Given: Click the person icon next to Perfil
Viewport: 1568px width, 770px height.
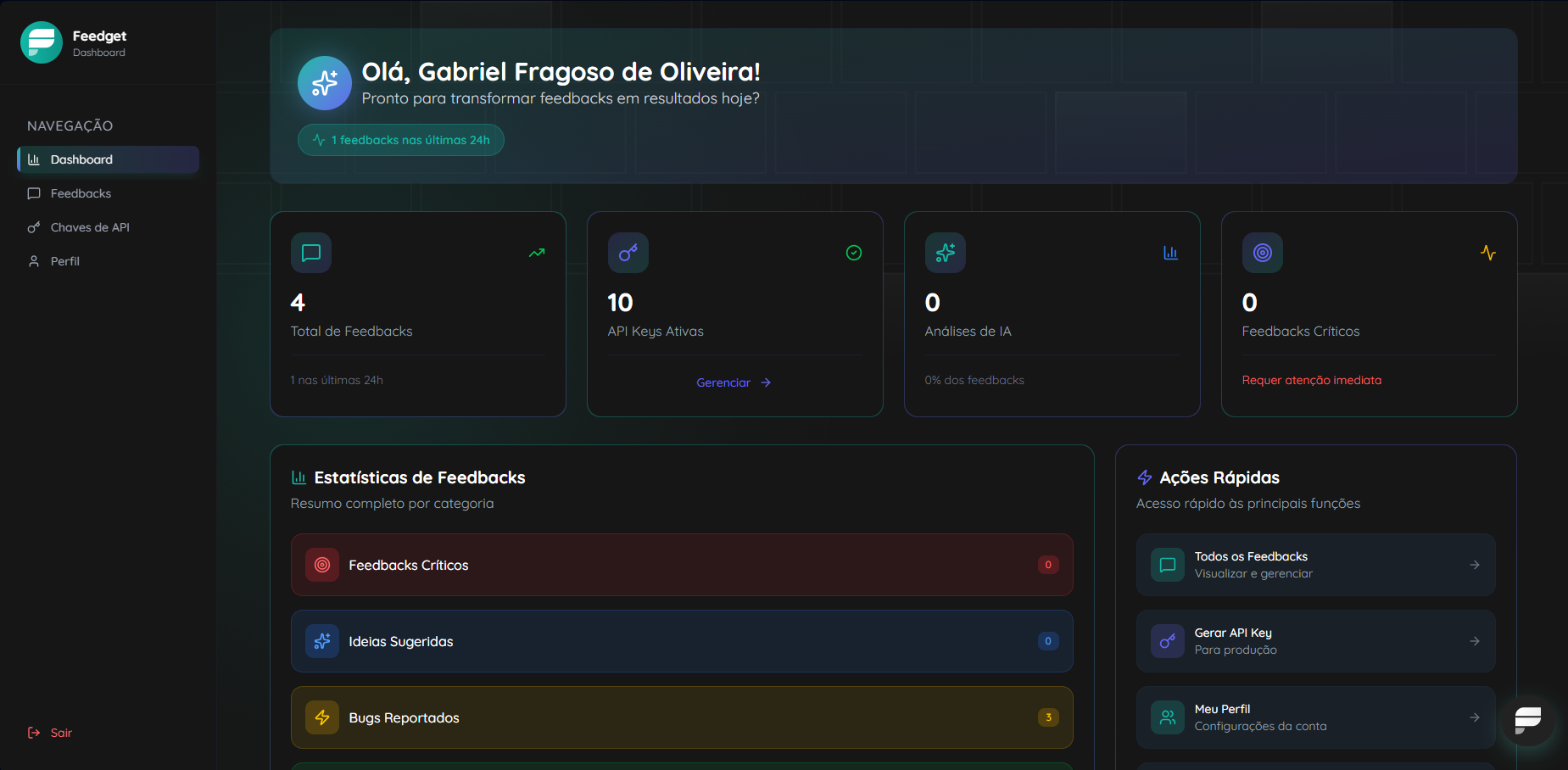Looking at the screenshot, I should 34,261.
